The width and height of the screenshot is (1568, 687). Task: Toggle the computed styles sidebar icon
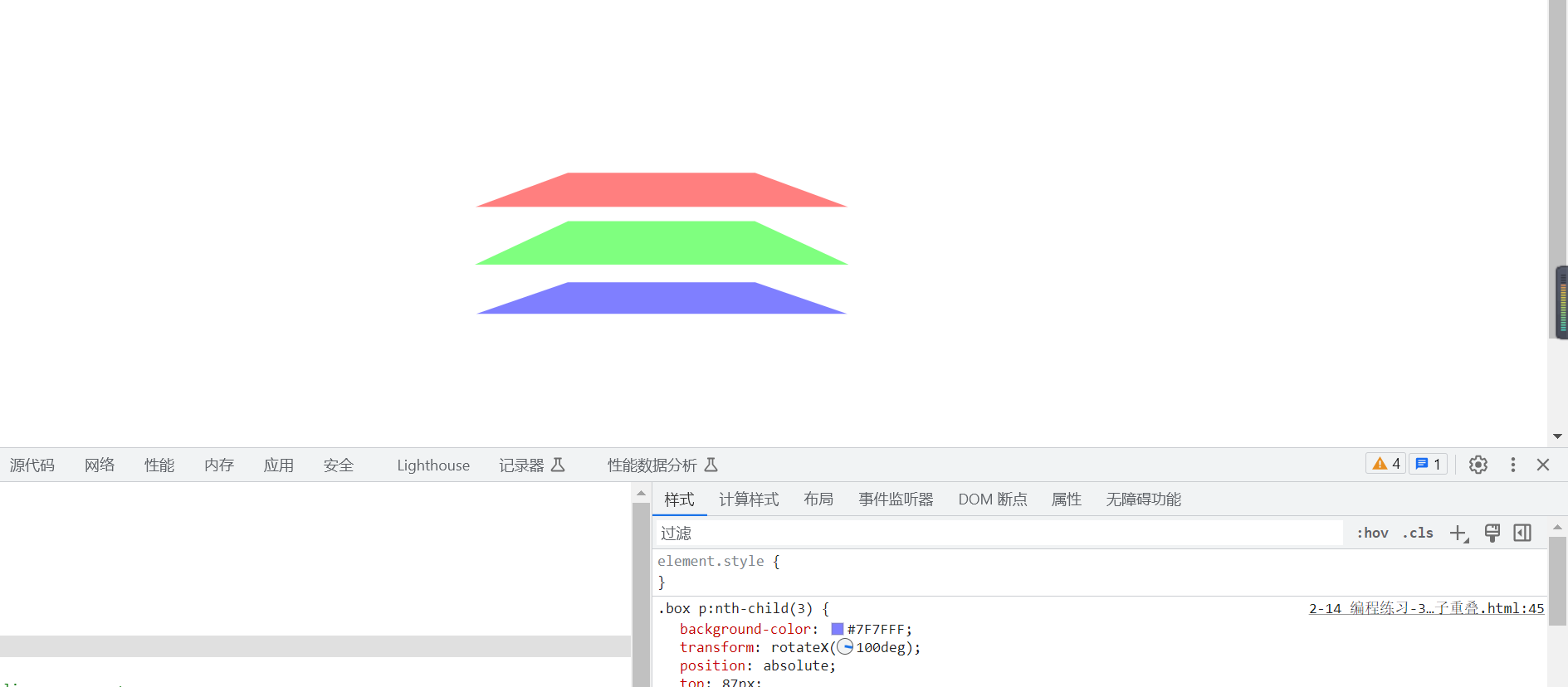(x=1522, y=534)
